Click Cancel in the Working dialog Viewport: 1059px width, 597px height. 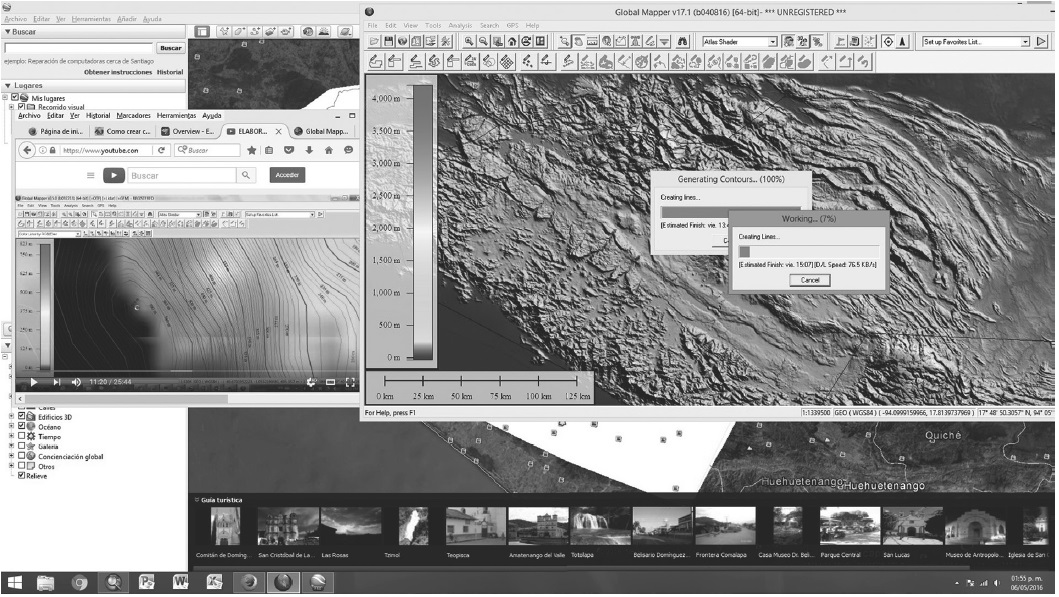click(x=809, y=281)
